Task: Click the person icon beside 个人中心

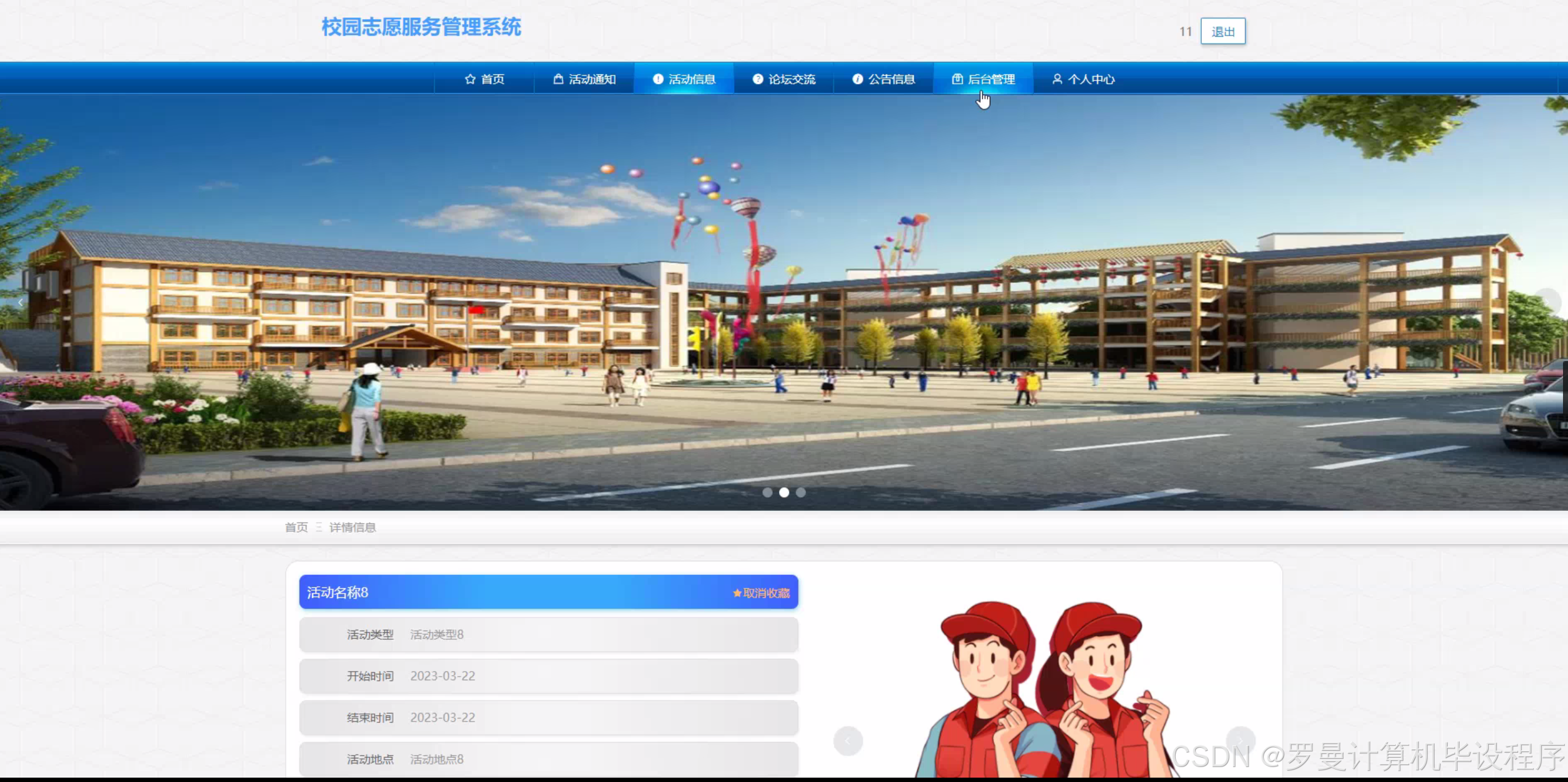Action: coord(1057,79)
